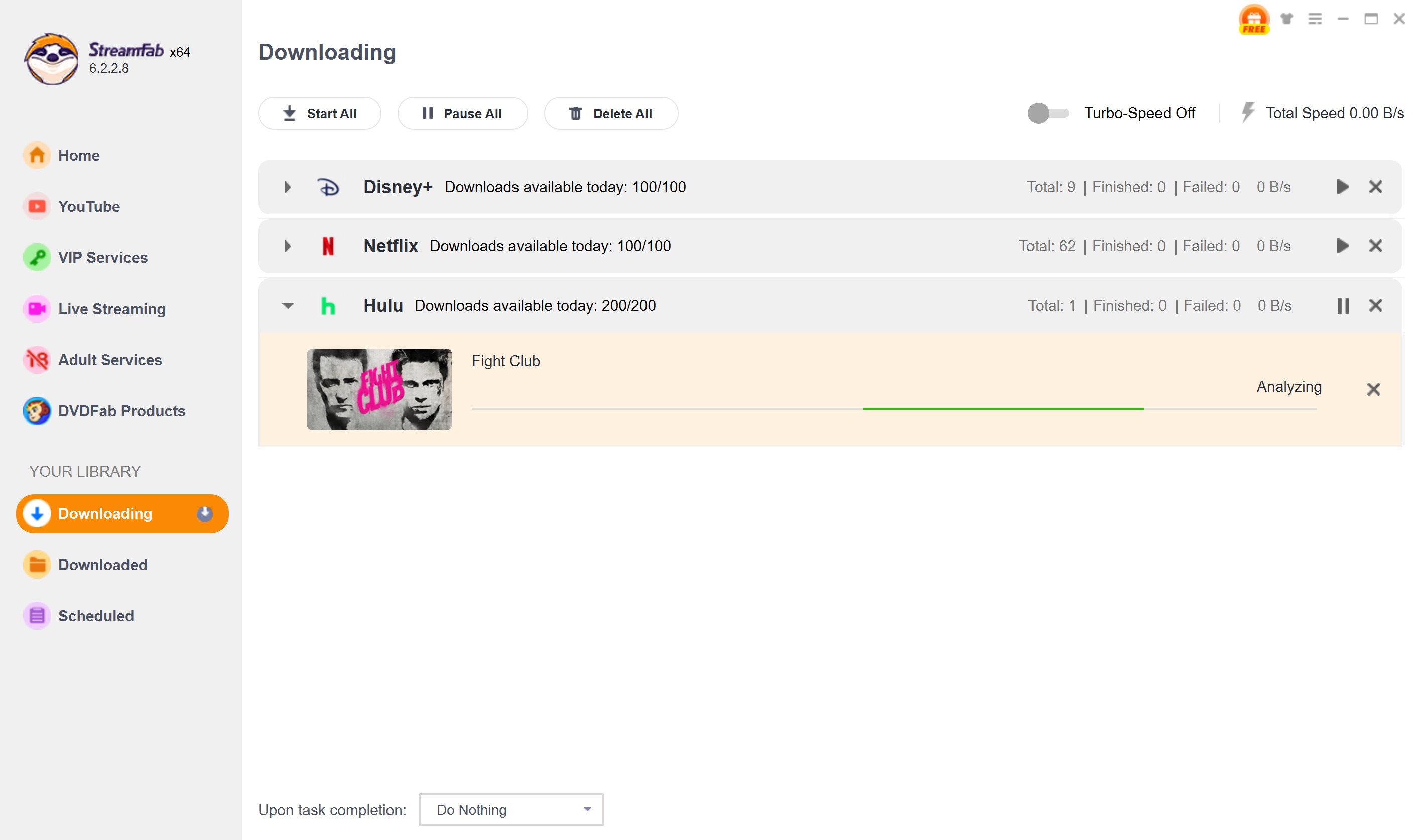Viewport: 1421px width, 840px height.
Task: Click the Analyzing status text
Action: (1288, 387)
